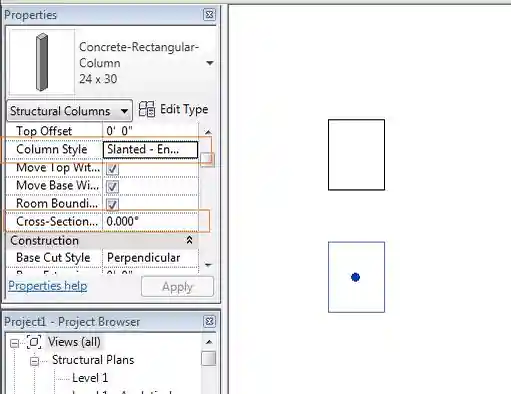This screenshot has height=394, width=511.
Task: Click the Cross-Section rotation value 0.000°
Action: click(150, 221)
